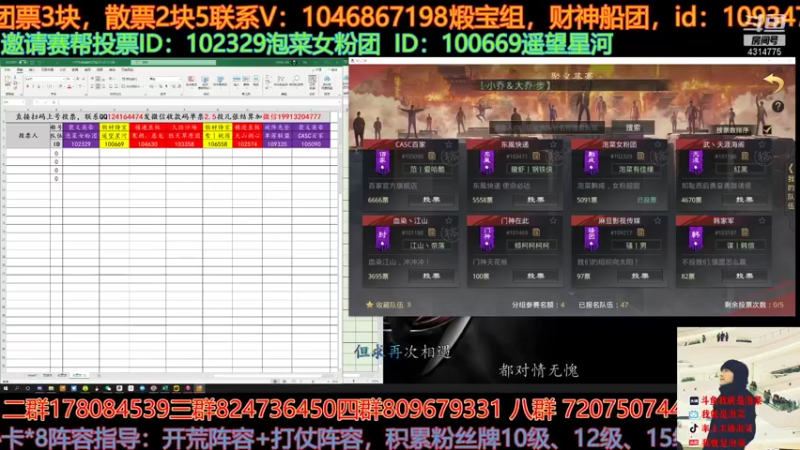Viewport: 800px width, 450px height.
Task: Open the Excel Insert ribbon tab
Action: pyautogui.click(x=32, y=70)
